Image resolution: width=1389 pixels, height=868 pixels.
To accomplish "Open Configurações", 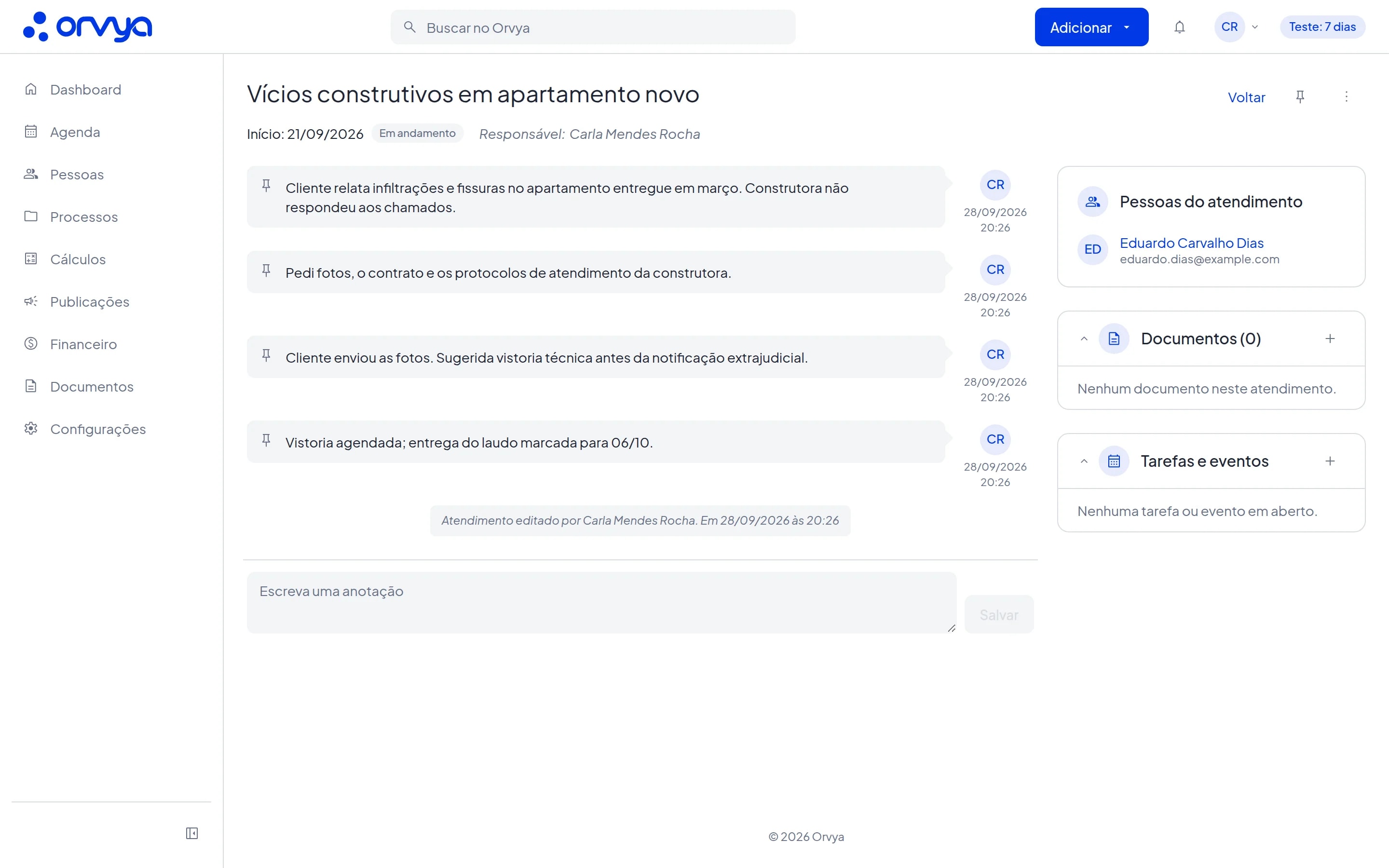I will pos(98,429).
